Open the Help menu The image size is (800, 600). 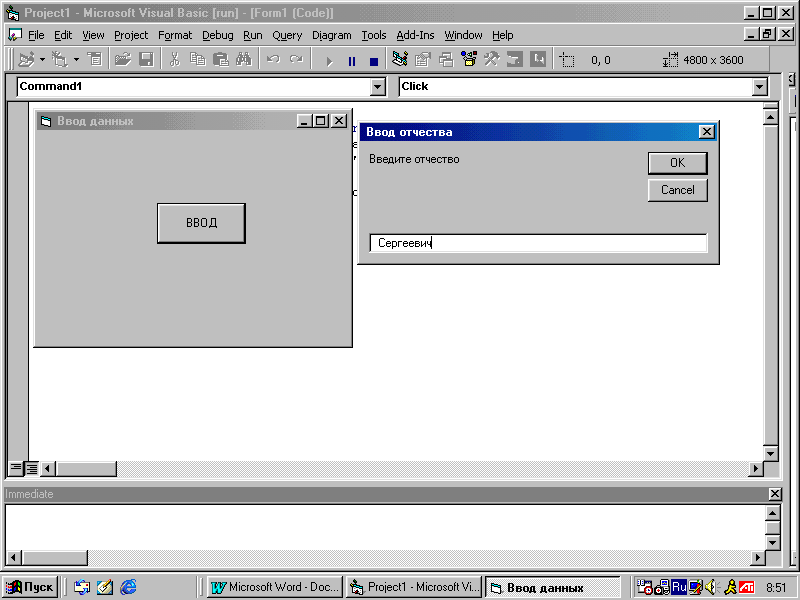[x=503, y=35]
